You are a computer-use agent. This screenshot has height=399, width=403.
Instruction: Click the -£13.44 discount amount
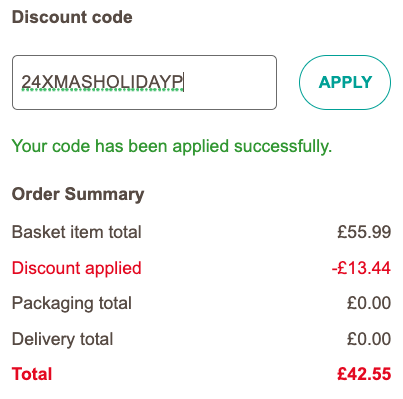click(361, 268)
